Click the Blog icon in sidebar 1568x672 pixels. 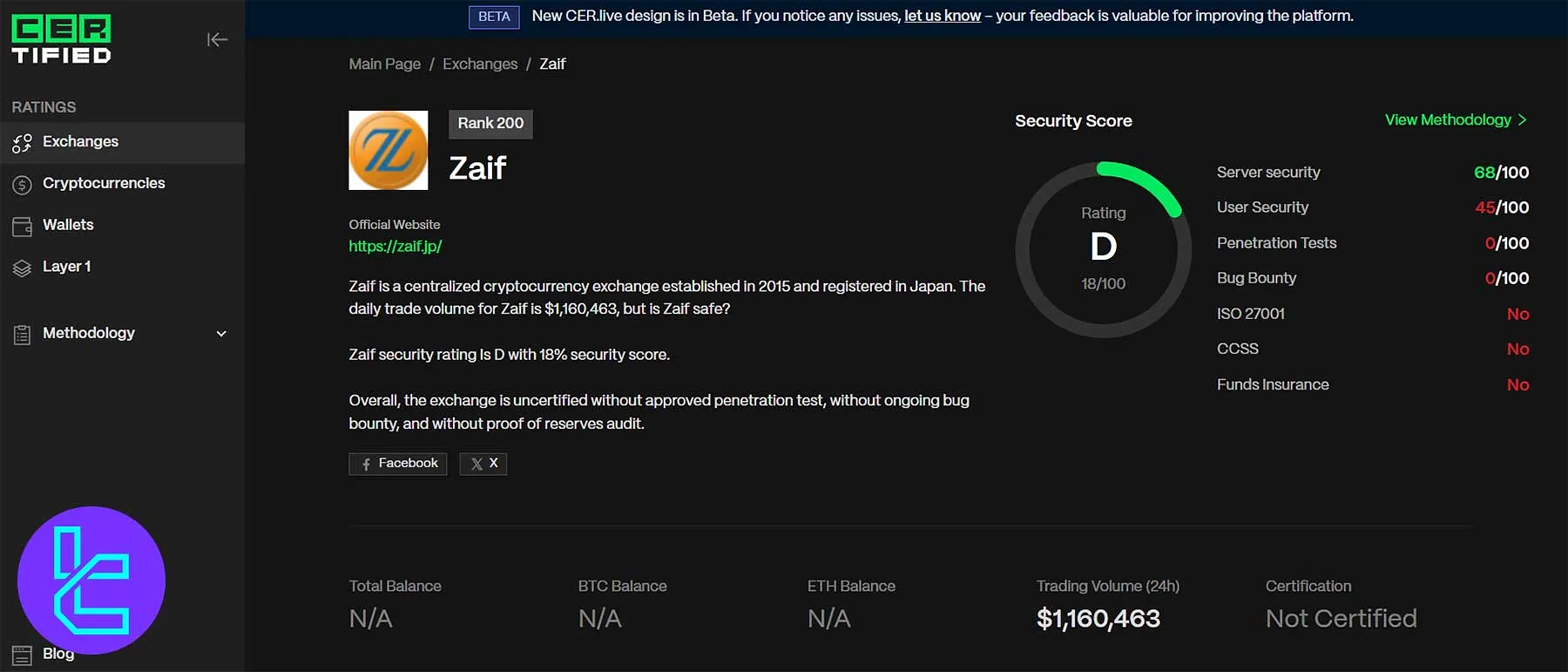click(22, 655)
